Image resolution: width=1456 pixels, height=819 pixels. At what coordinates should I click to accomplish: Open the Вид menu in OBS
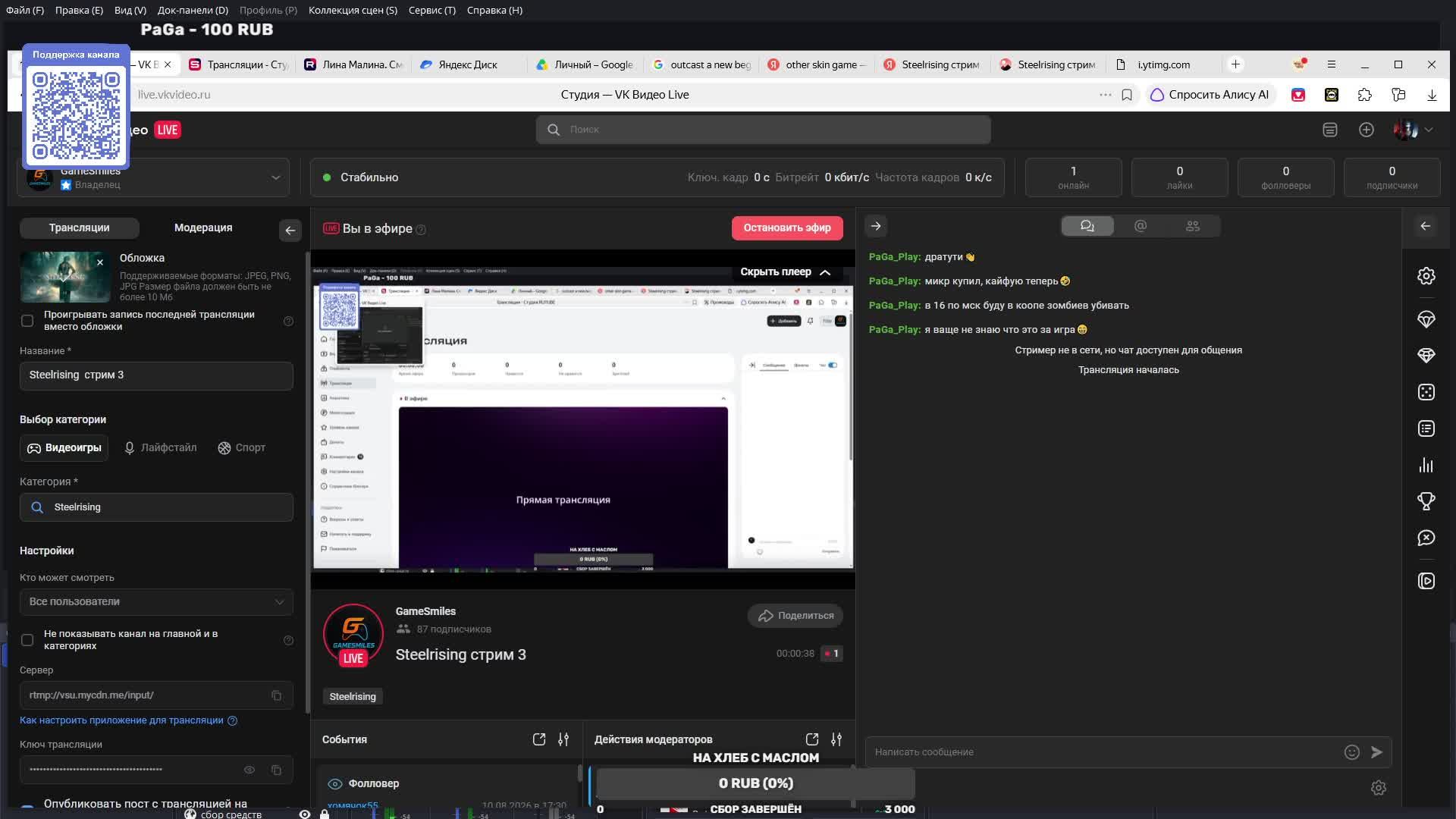[130, 10]
